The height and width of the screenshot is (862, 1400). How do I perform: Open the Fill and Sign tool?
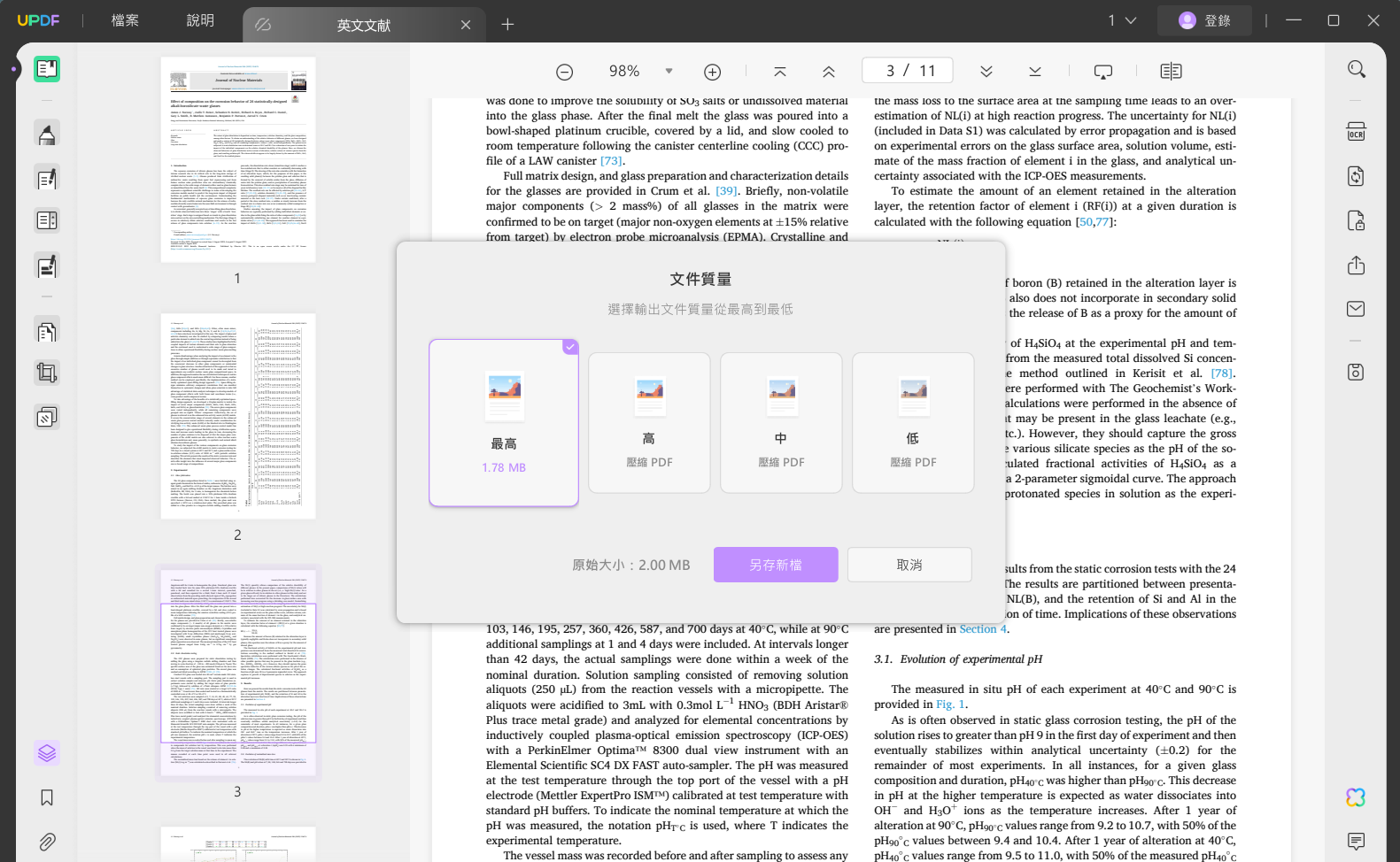(47, 266)
